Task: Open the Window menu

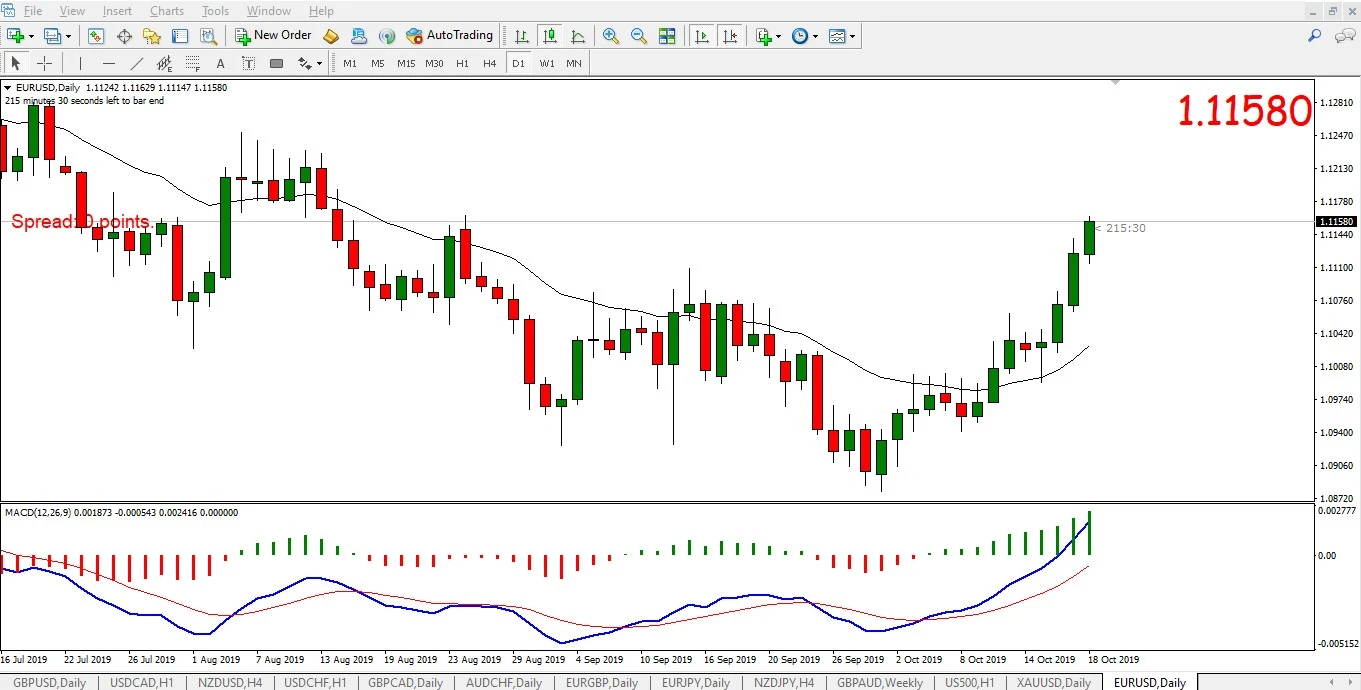Action: pos(268,11)
